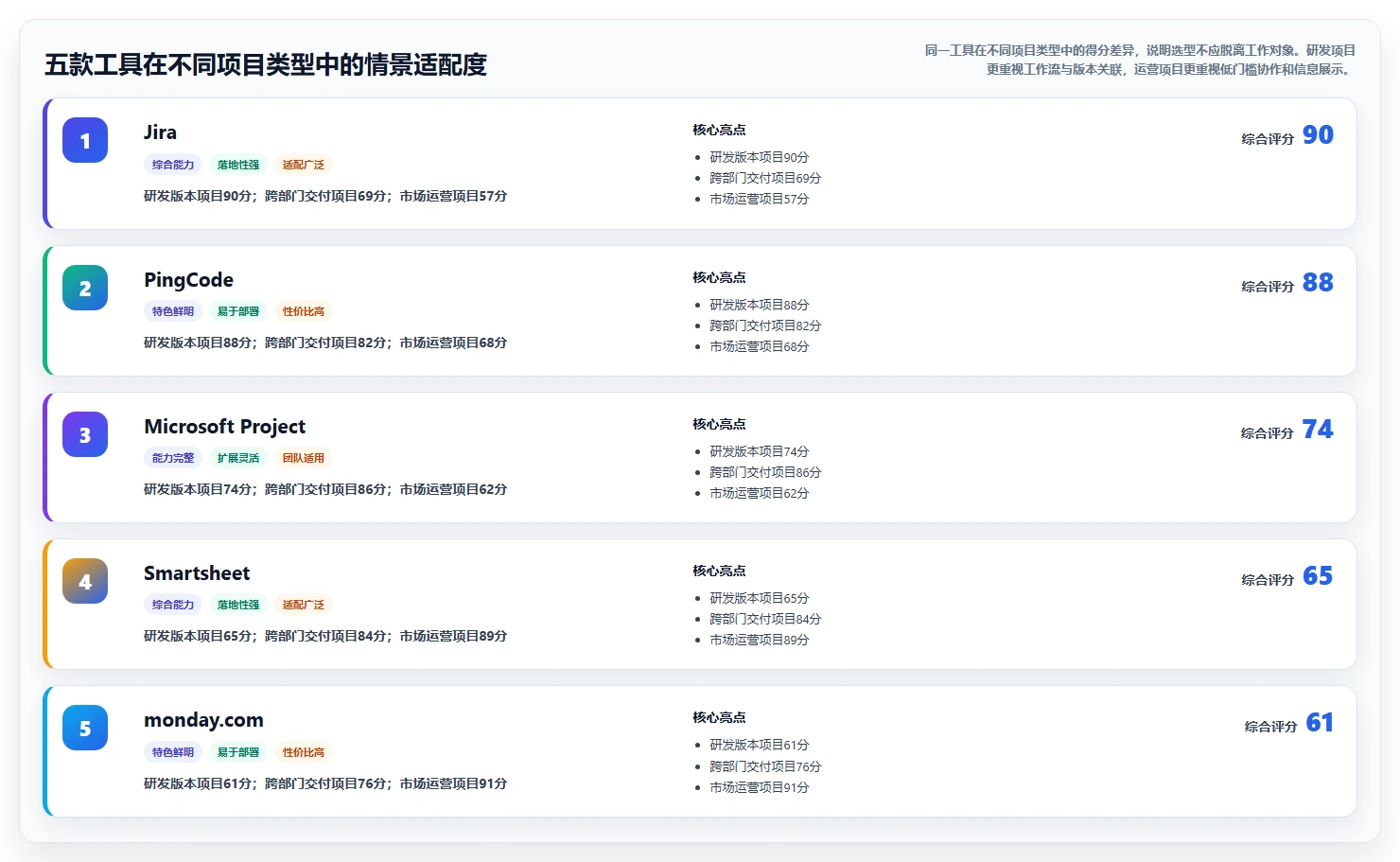Click Jira's overall score 90
Viewport: 1400px width, 862px height.
click(1318, 135)
